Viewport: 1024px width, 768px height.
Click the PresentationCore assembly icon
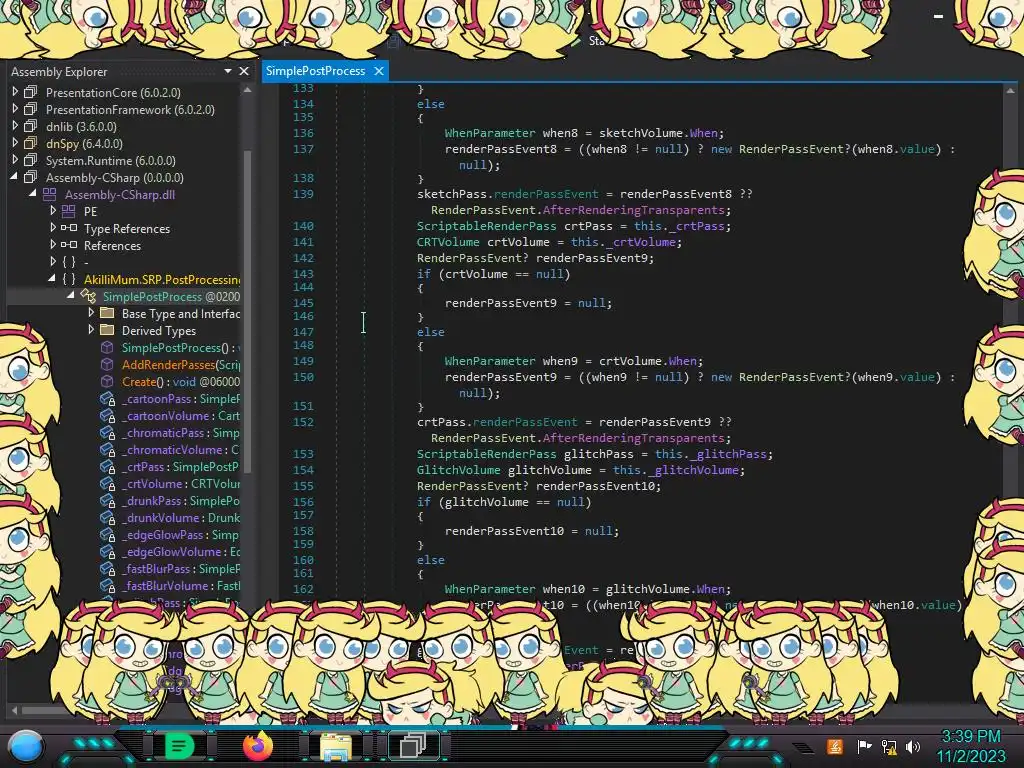[x=31, y=92]
